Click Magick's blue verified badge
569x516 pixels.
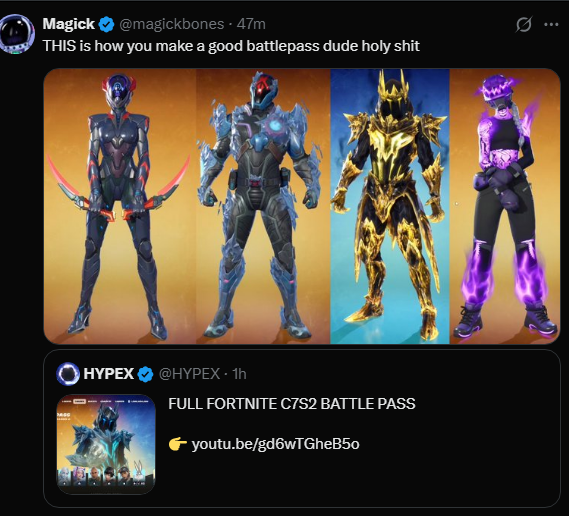[x=107, y=24]
